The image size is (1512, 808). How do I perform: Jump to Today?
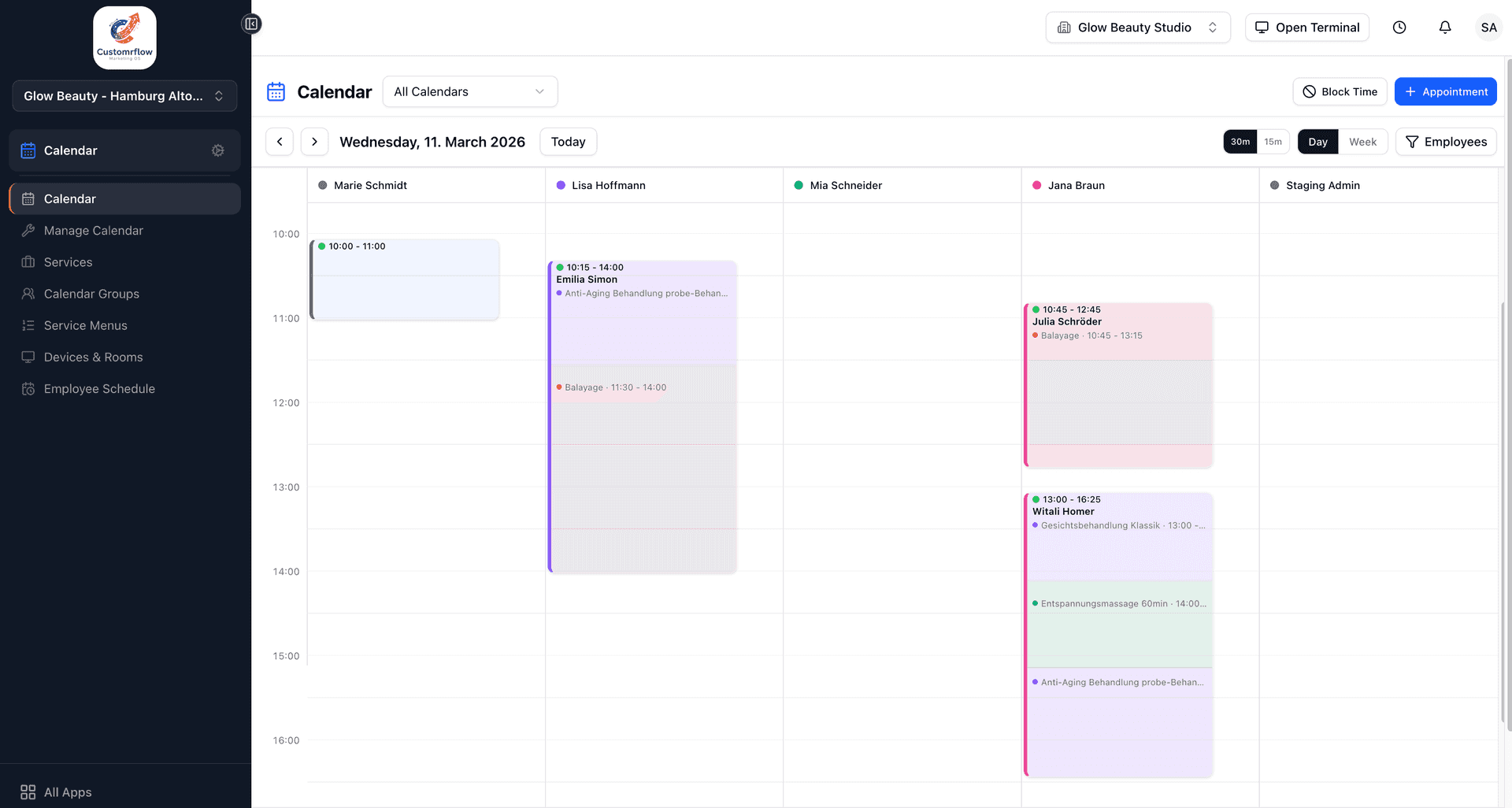click(x=568, y=142)
